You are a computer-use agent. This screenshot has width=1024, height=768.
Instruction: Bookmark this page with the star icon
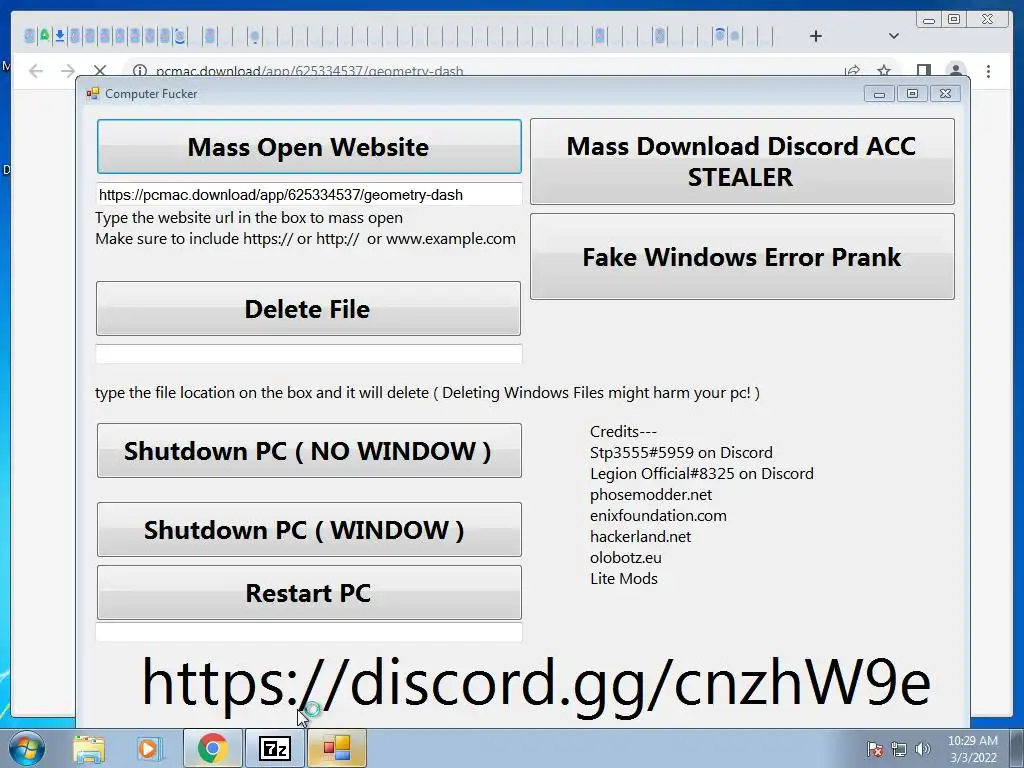[884, 71]
